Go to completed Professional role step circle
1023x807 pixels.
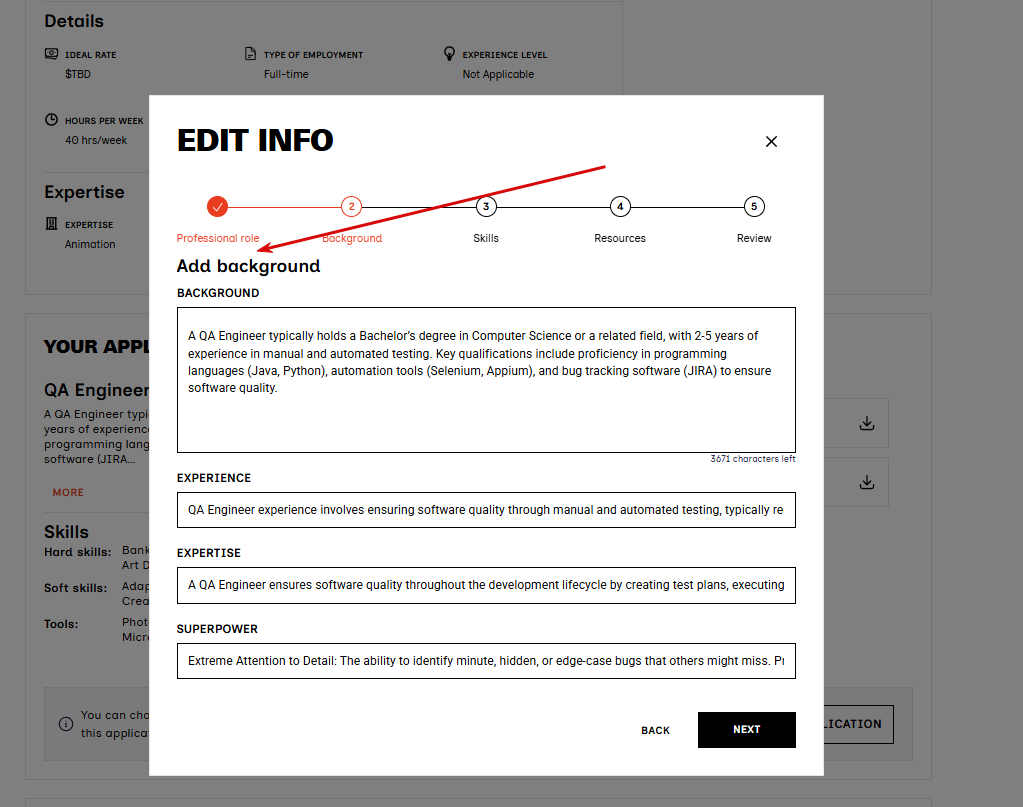[x=217, y=207]
